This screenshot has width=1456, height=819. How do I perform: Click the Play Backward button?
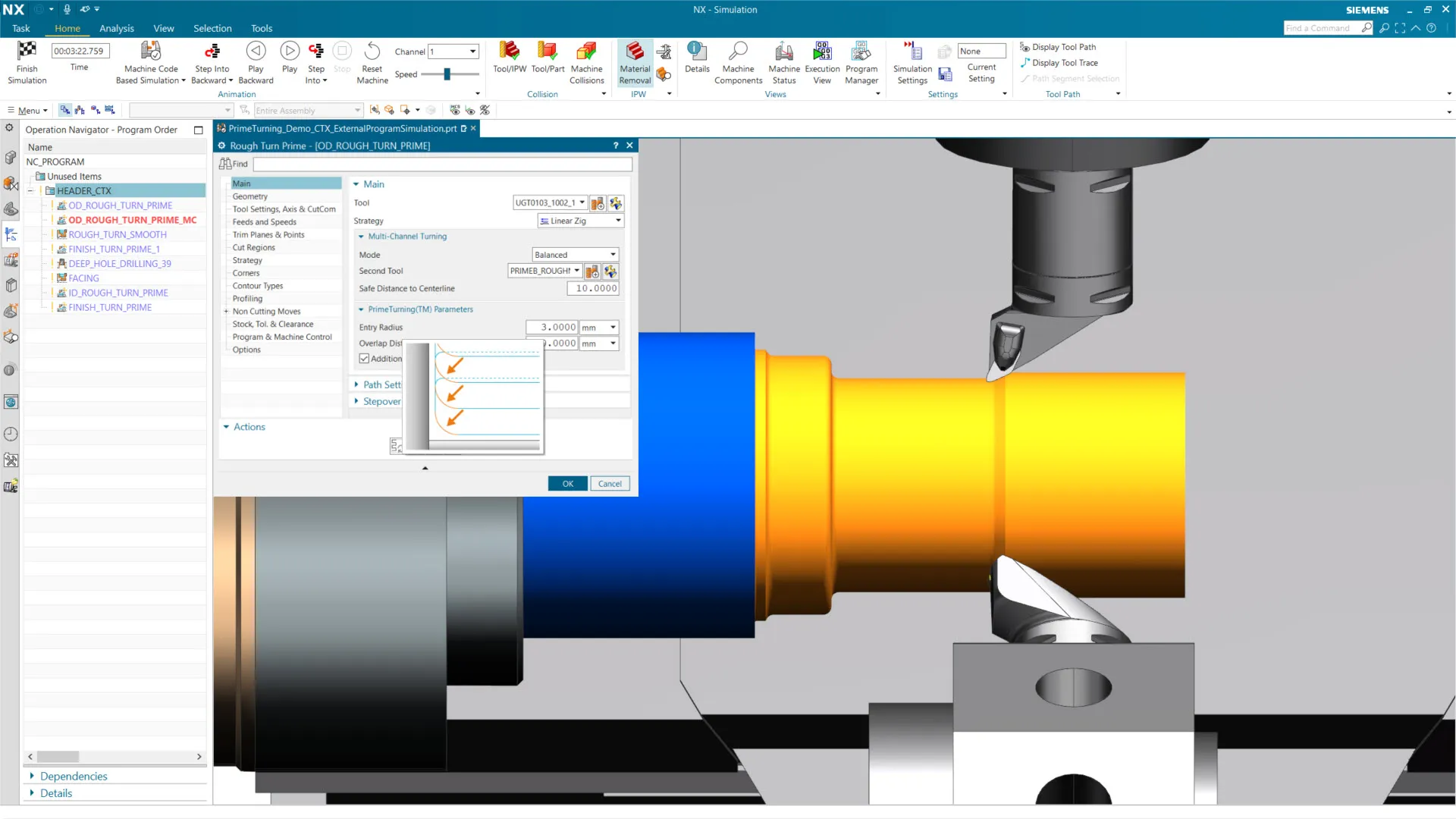256,52
